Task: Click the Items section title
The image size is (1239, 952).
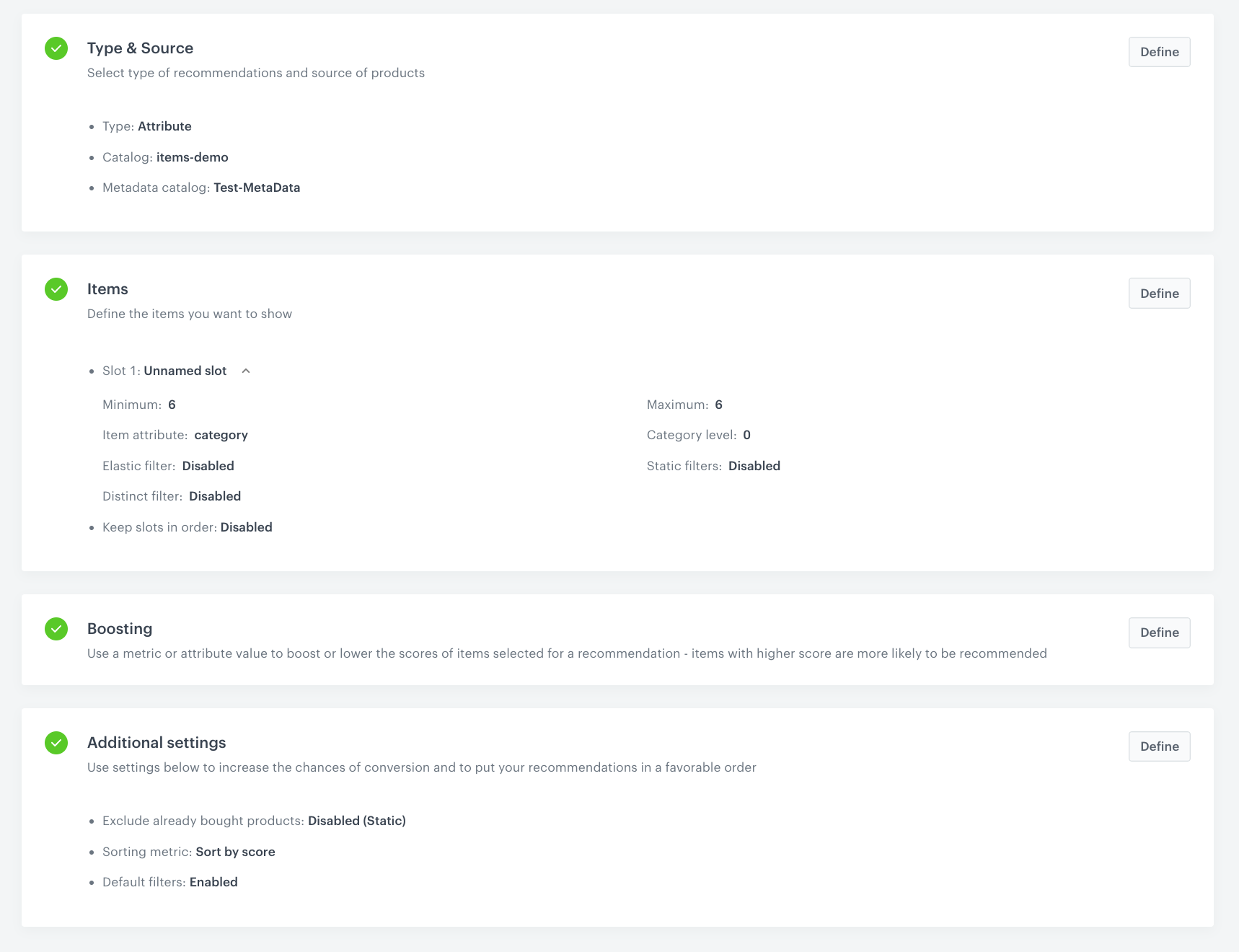Action: point(107,289)
